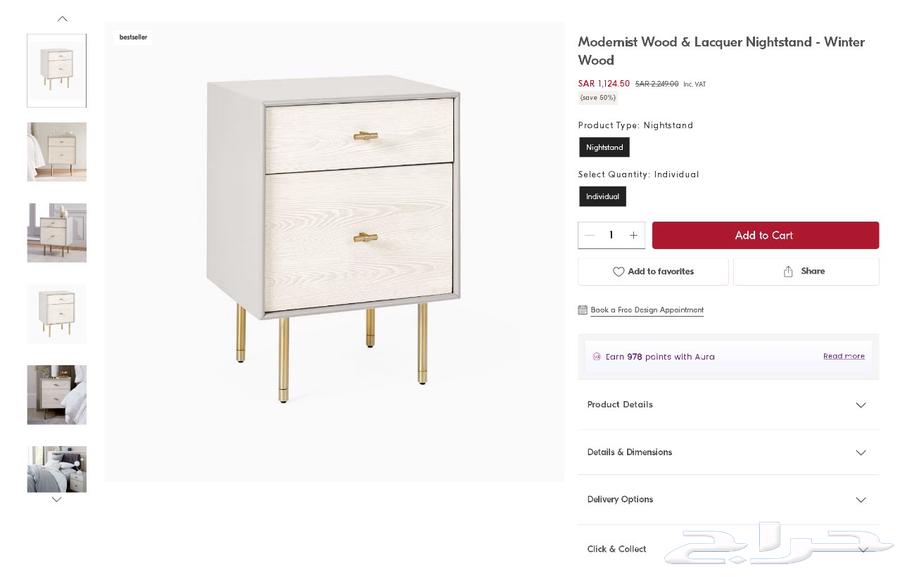The height and width of the screenshot is (577, 900).
Task: Open the Click & Collect section
Action: click(x=728, y=549)
